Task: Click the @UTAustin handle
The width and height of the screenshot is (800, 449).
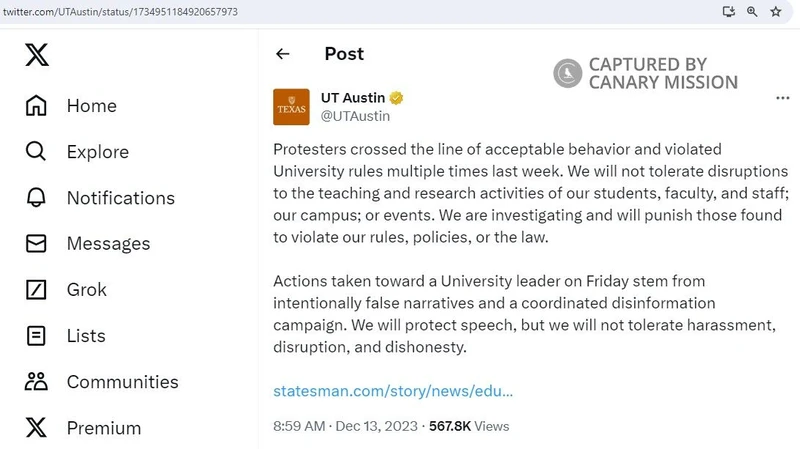Action: point(355,116)
